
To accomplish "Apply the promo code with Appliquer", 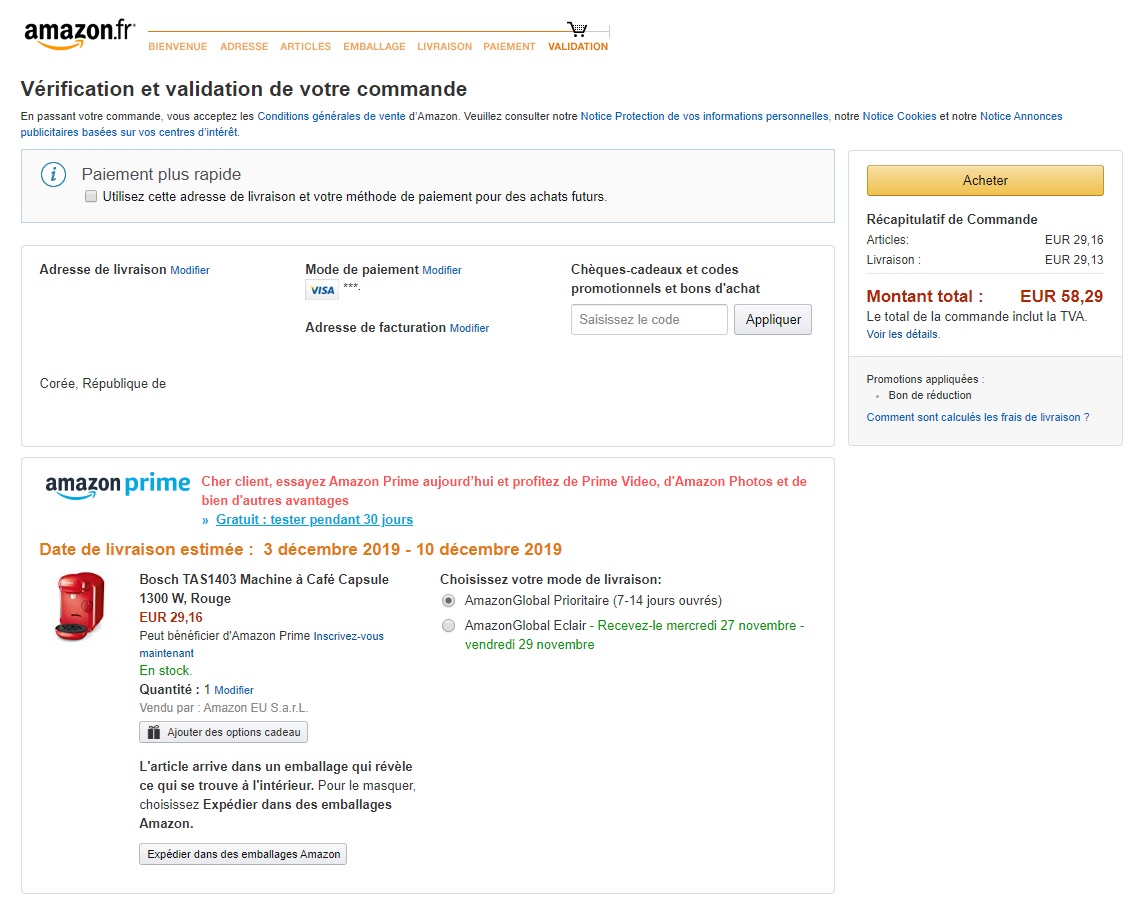I will 773,320.
